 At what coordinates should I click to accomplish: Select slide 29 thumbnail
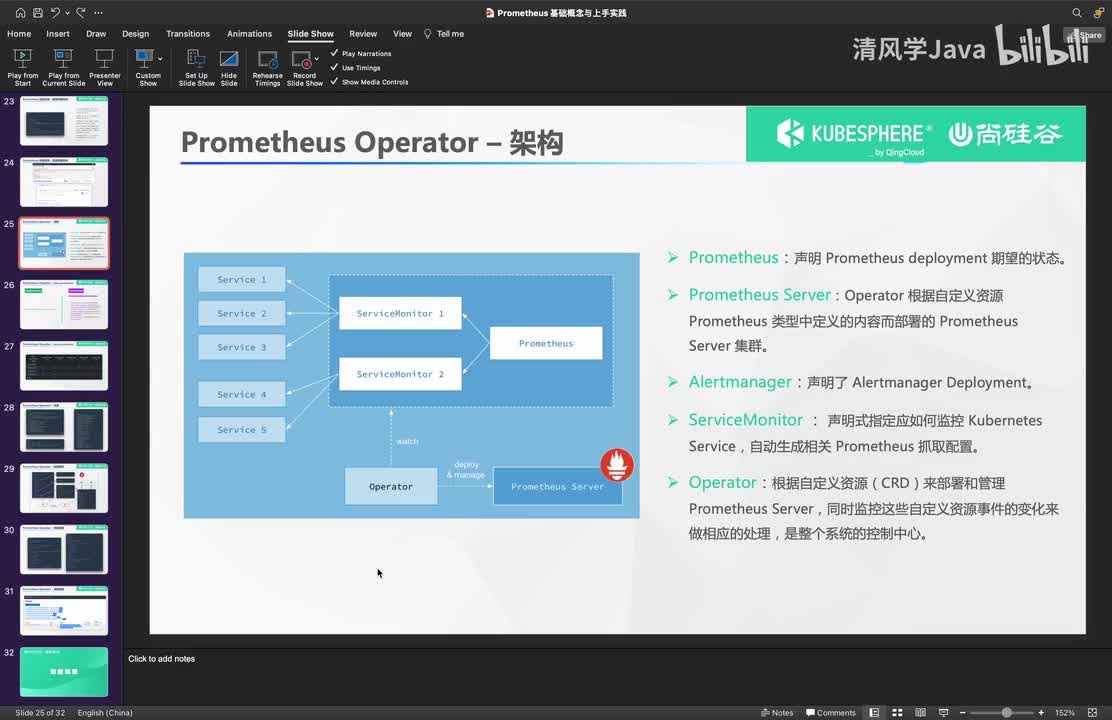click(x=64, y=488)
